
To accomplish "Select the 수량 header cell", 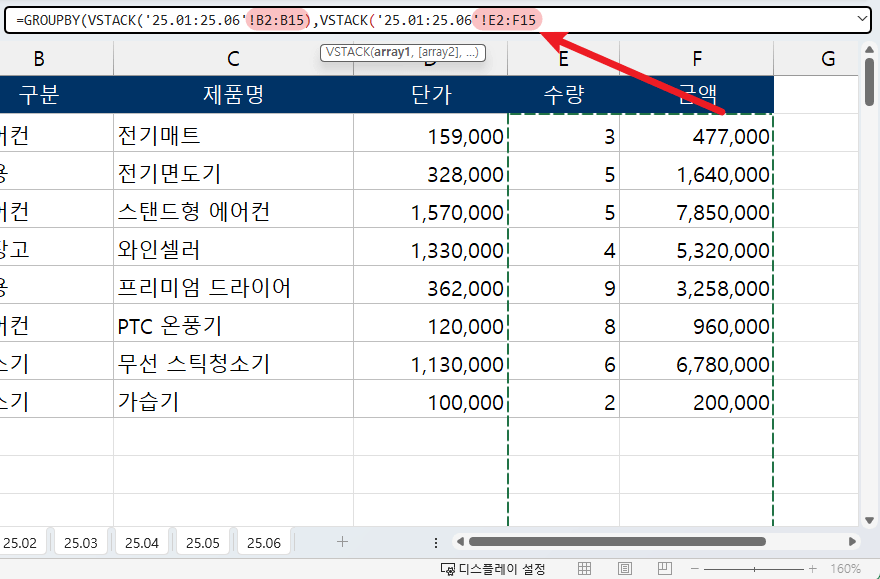I will tap(563, 94).
